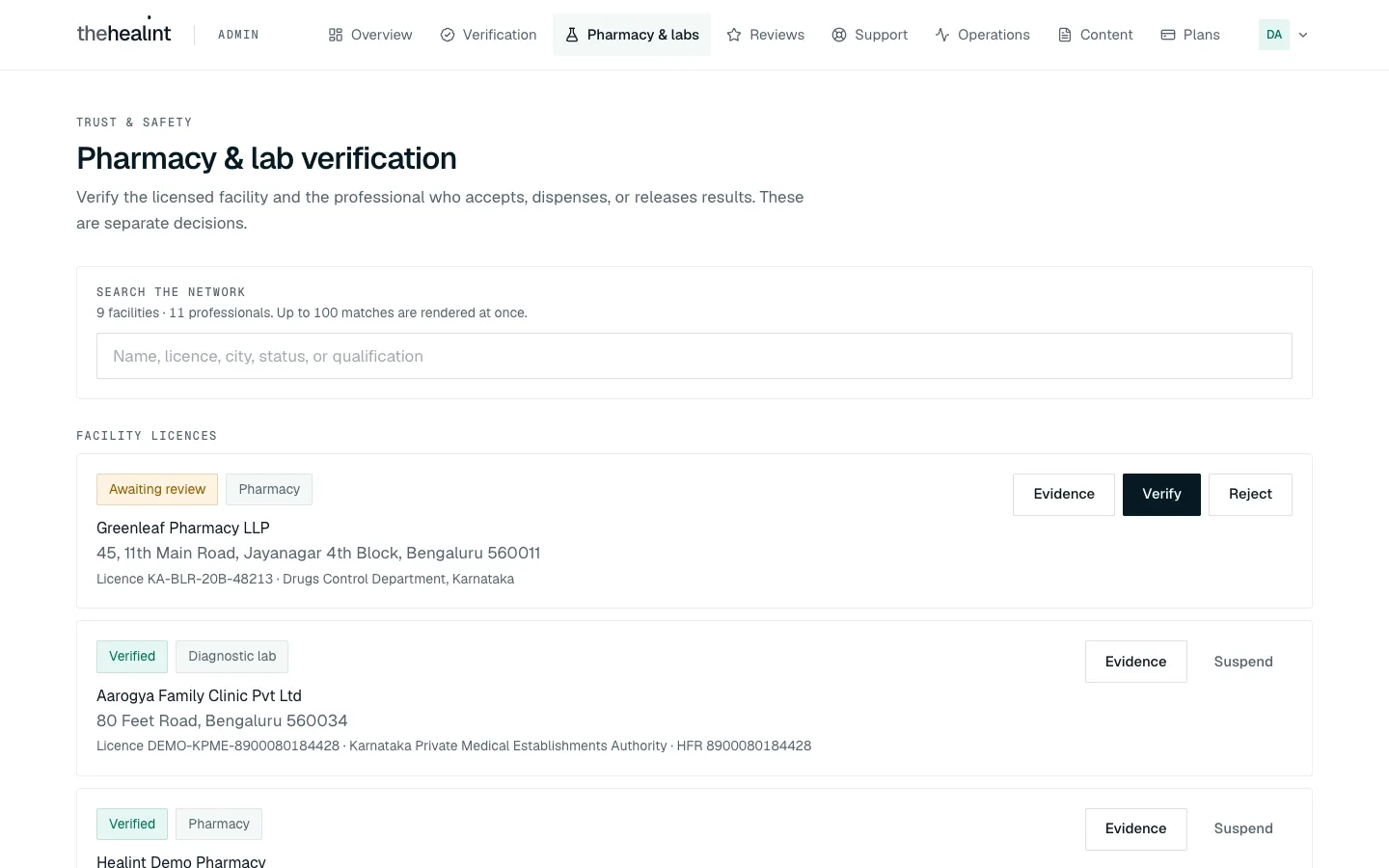The image size is (1389, 868).
Task: Suspend Healint Demo Pharmacy
Action: [1243, 829]
